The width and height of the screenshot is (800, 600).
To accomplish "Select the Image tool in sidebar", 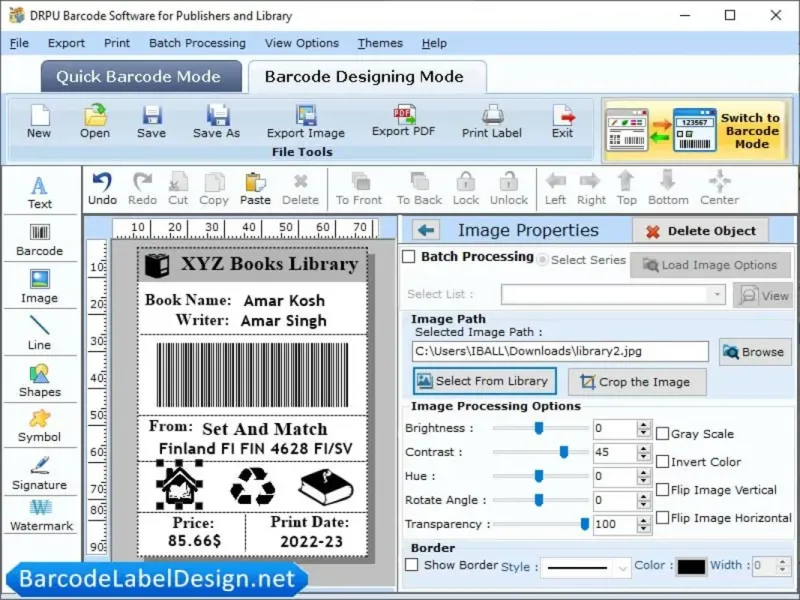I will click(39, 287).
